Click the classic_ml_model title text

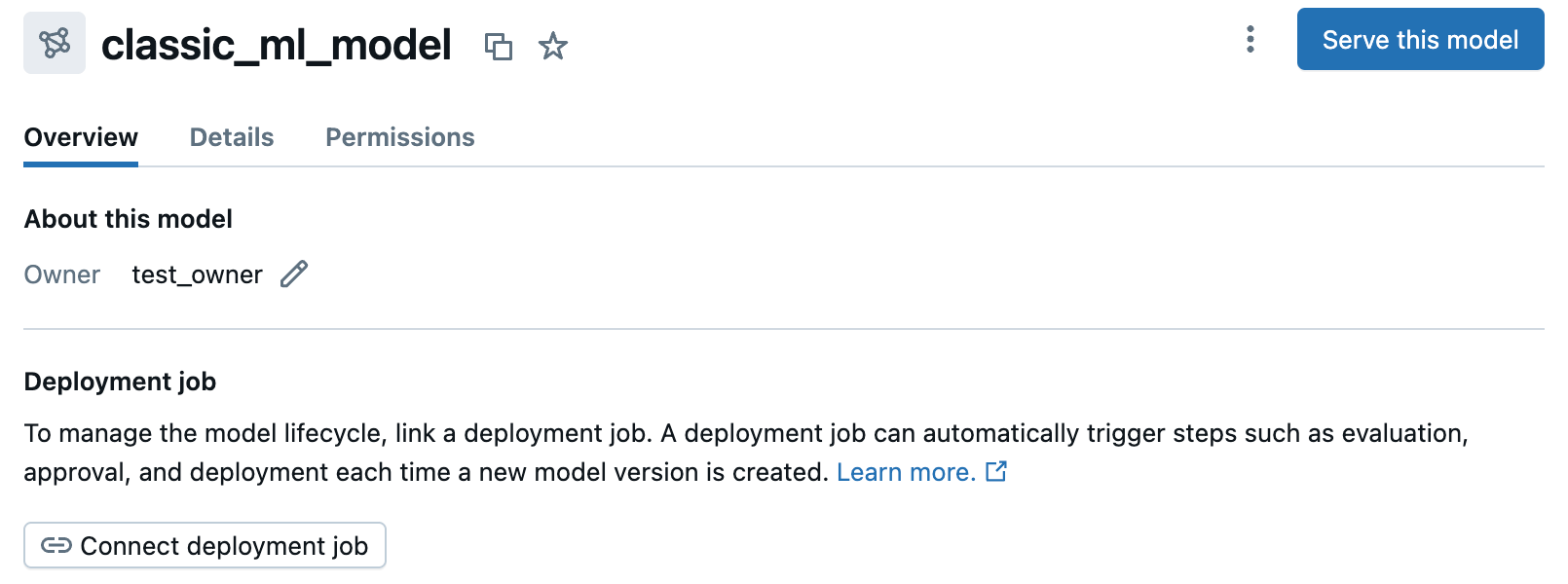point(277,45)
